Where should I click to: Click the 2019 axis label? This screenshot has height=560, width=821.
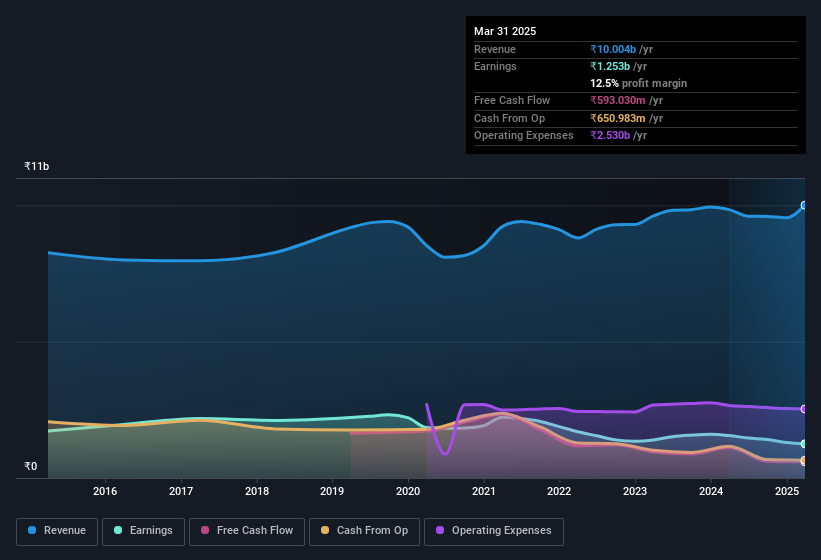(x=332, y=491)
